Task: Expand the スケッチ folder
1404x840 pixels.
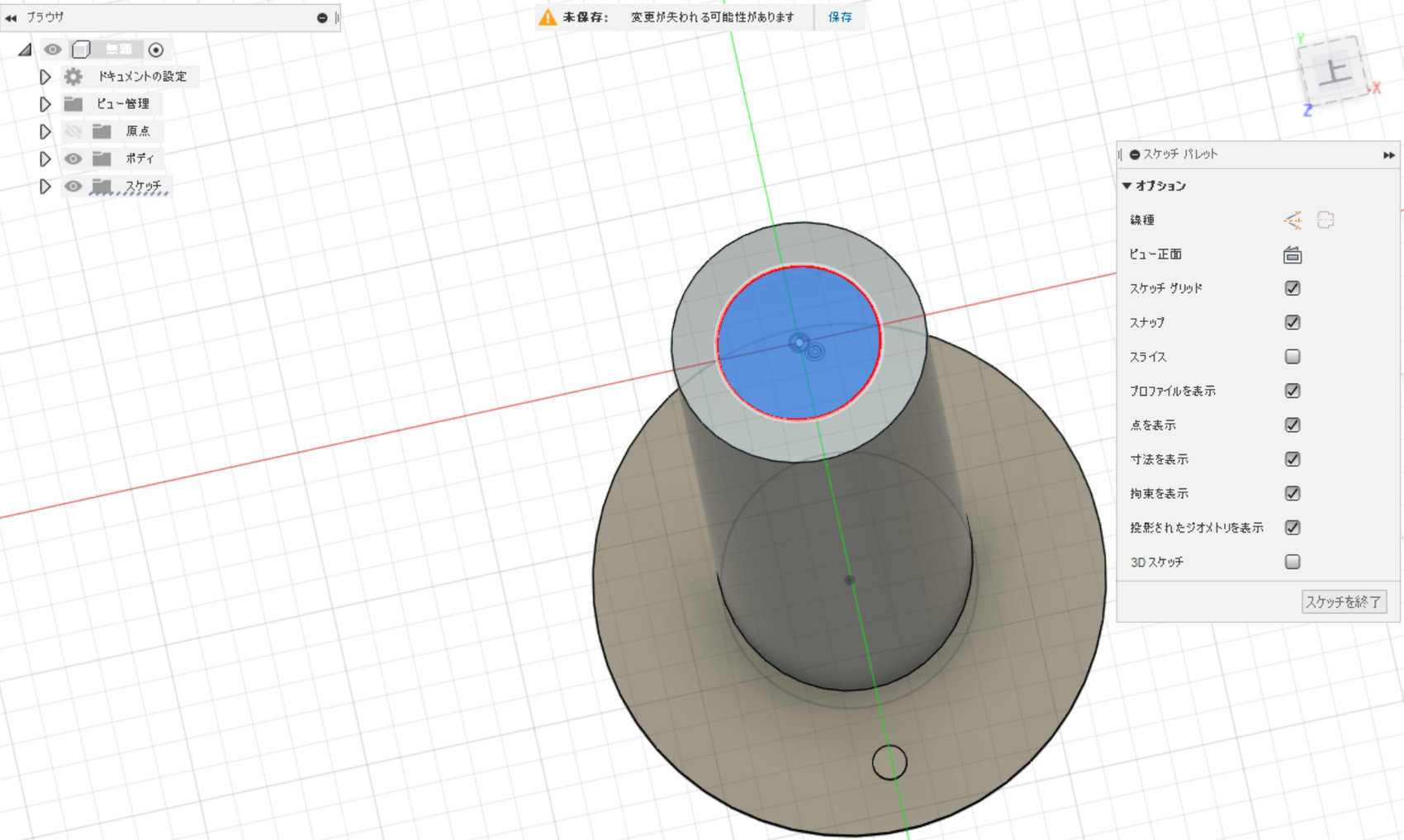Action: pyautogui.click(x=45, y=187)
